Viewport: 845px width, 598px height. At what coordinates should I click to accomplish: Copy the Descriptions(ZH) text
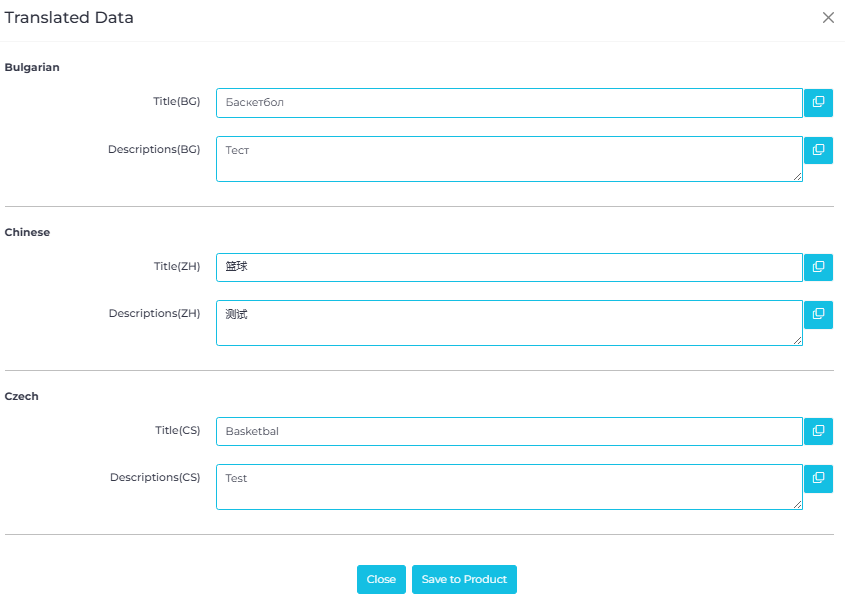pos(818,314)
